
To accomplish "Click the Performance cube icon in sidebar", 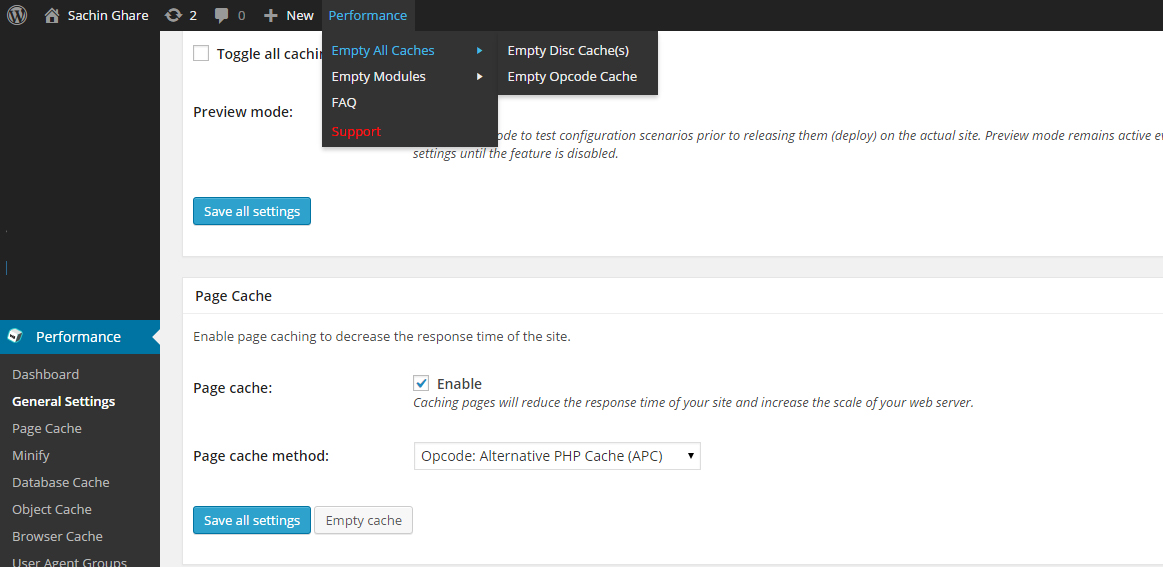I will pyautogui.click(x=15, y=337).
